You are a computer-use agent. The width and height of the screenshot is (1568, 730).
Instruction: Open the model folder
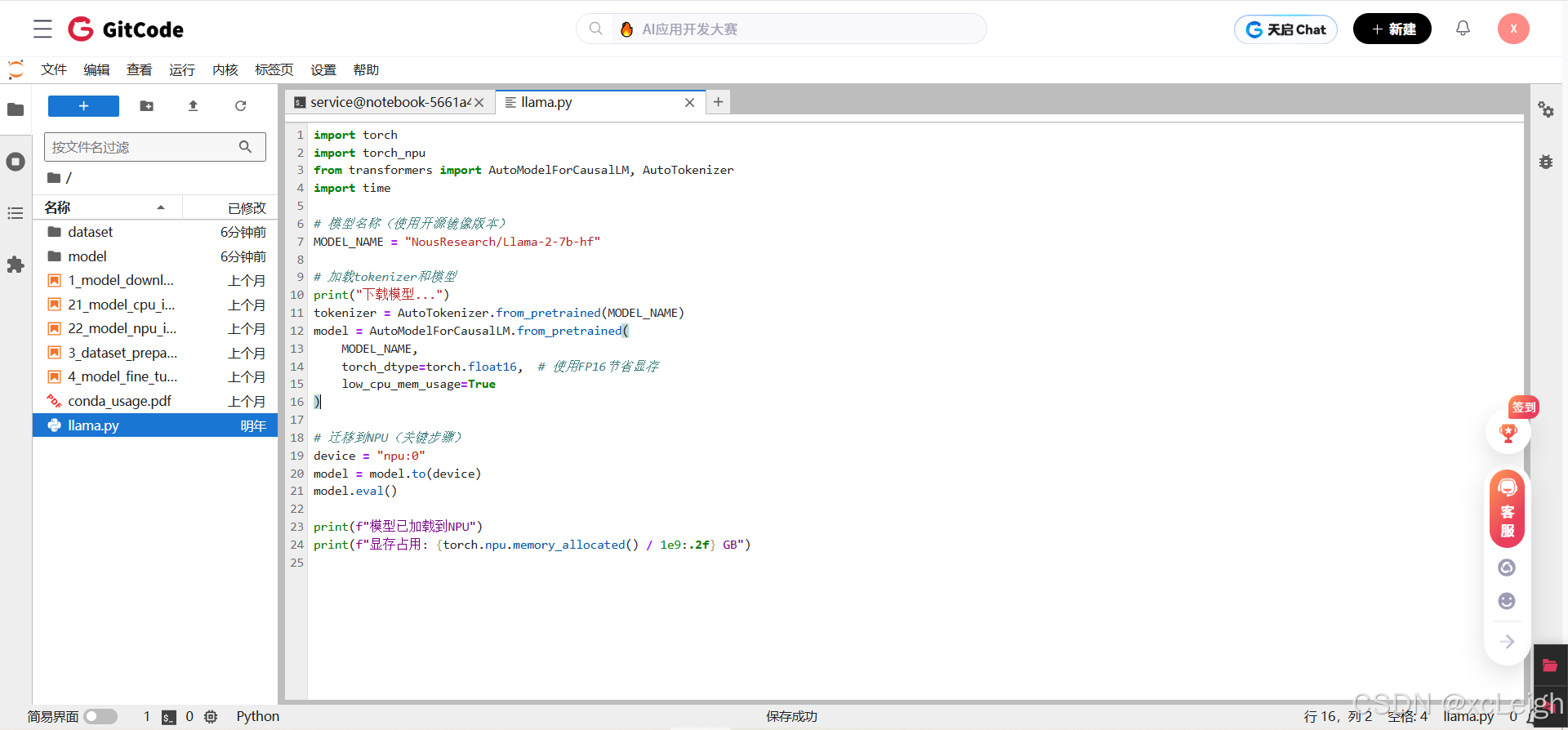(155, 256)
